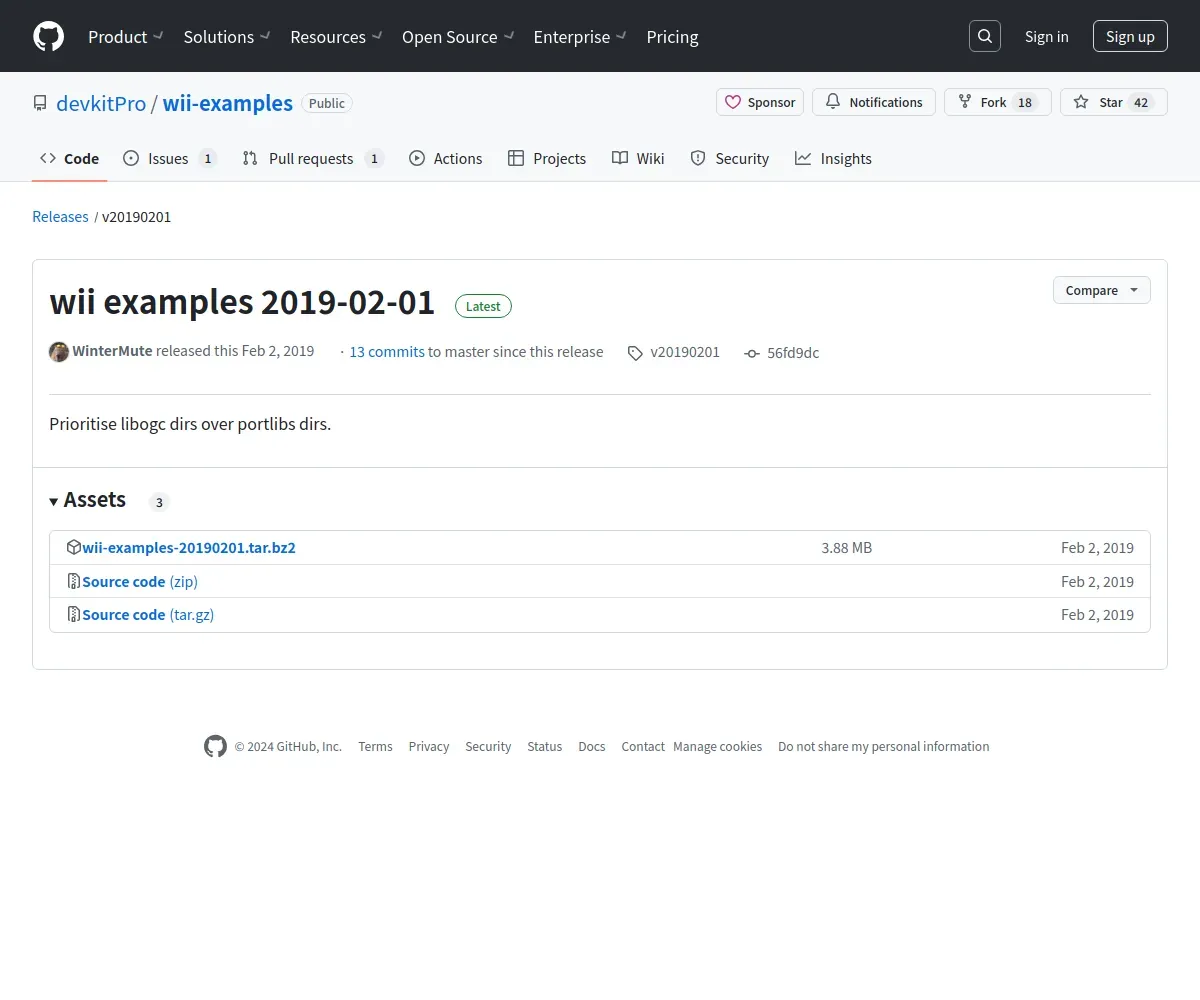Open the footer Contact link
This screenshot has height=1000, width=1200.
point(643,746)
